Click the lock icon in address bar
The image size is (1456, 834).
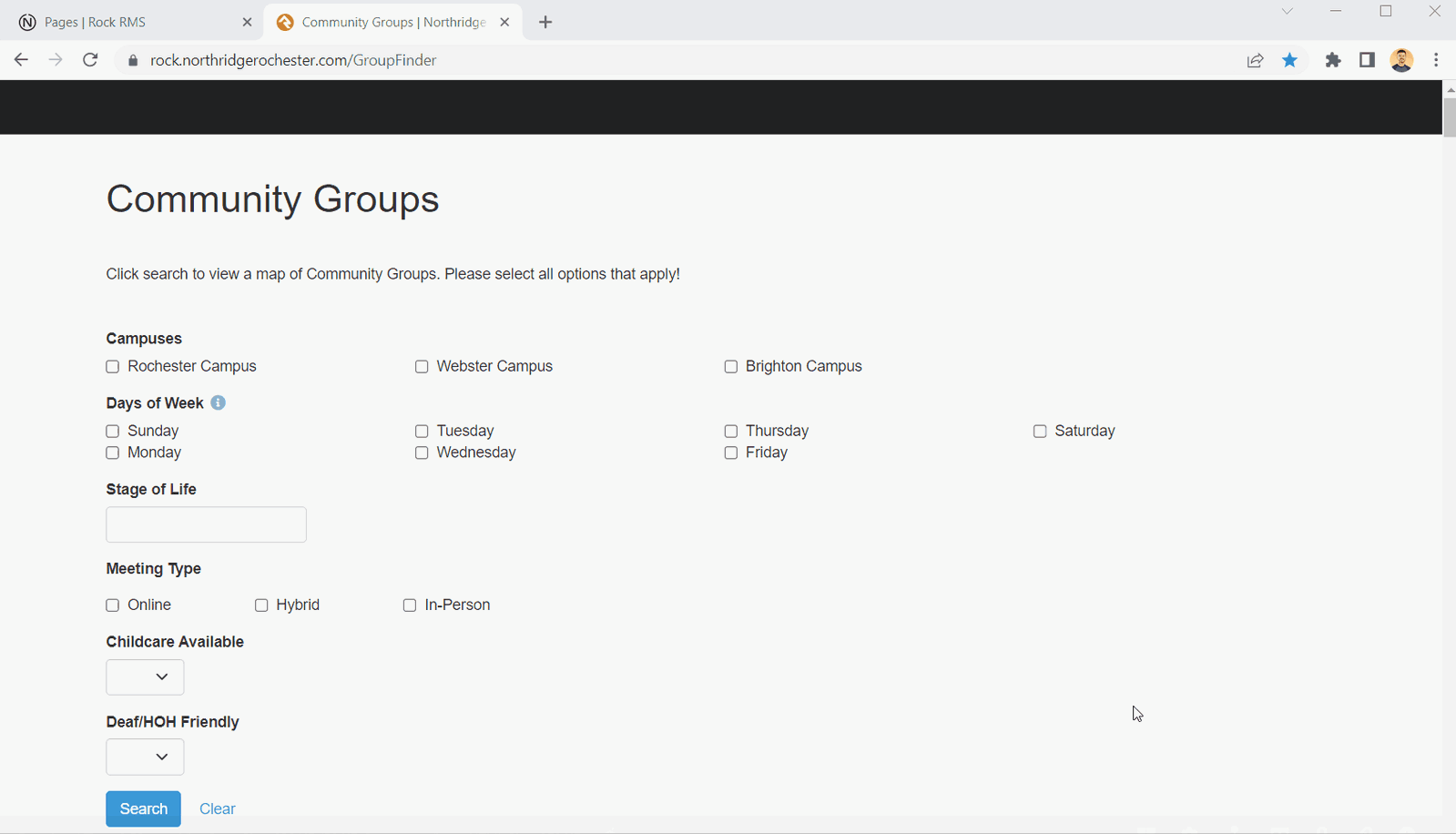[x=133, y=60]
